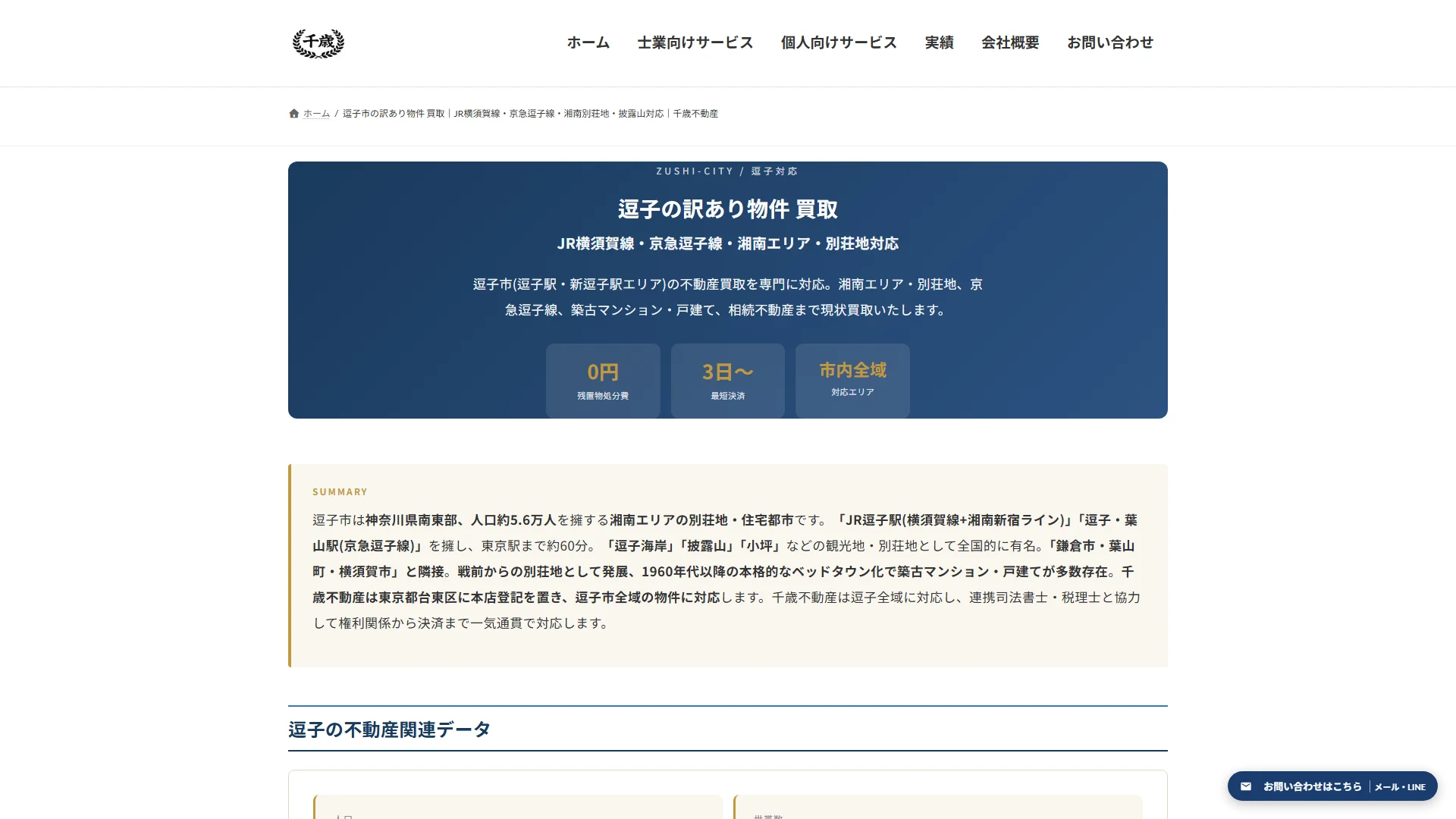Open the 士業向けサービス menu item
1456x819 pixels.
pos(695,42)
